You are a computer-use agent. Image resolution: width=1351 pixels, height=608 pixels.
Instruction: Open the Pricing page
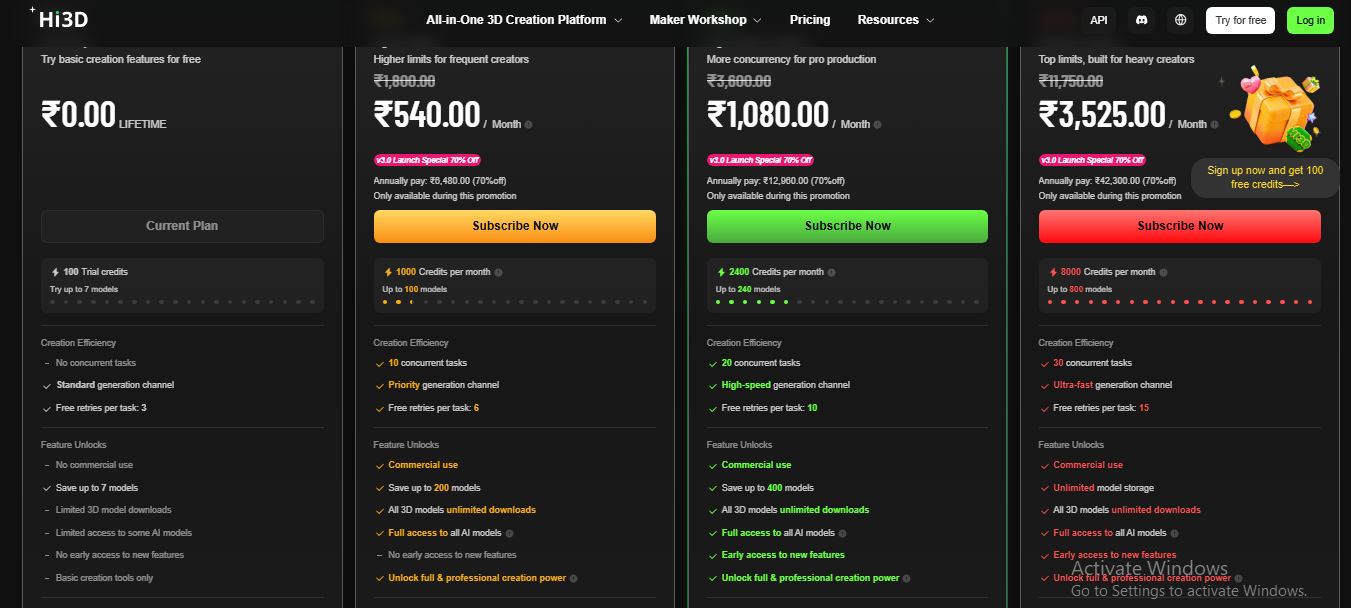tap(810, 20)
